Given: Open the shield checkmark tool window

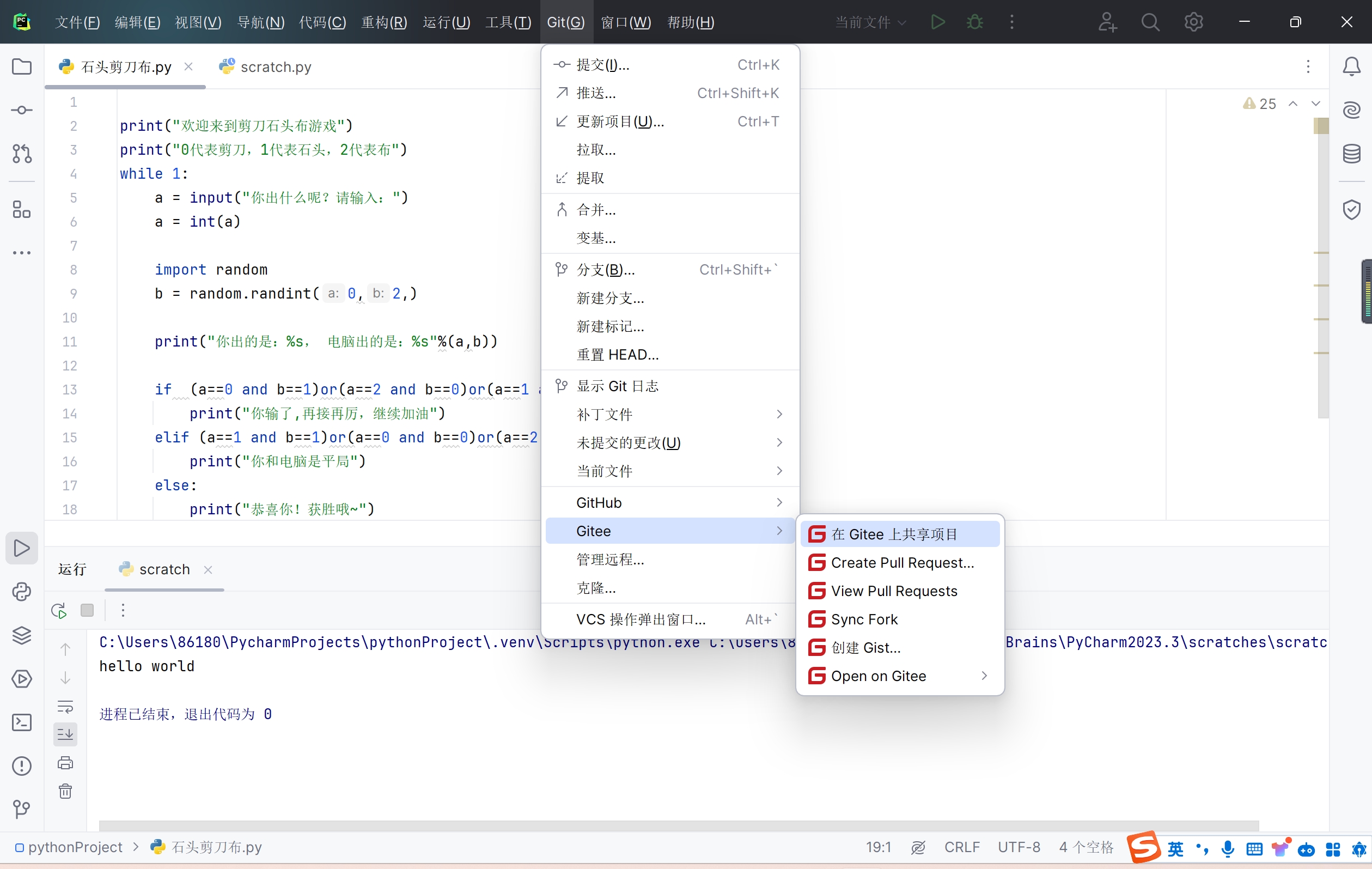Looking at the screenshot, I should tap(1351, 209).
